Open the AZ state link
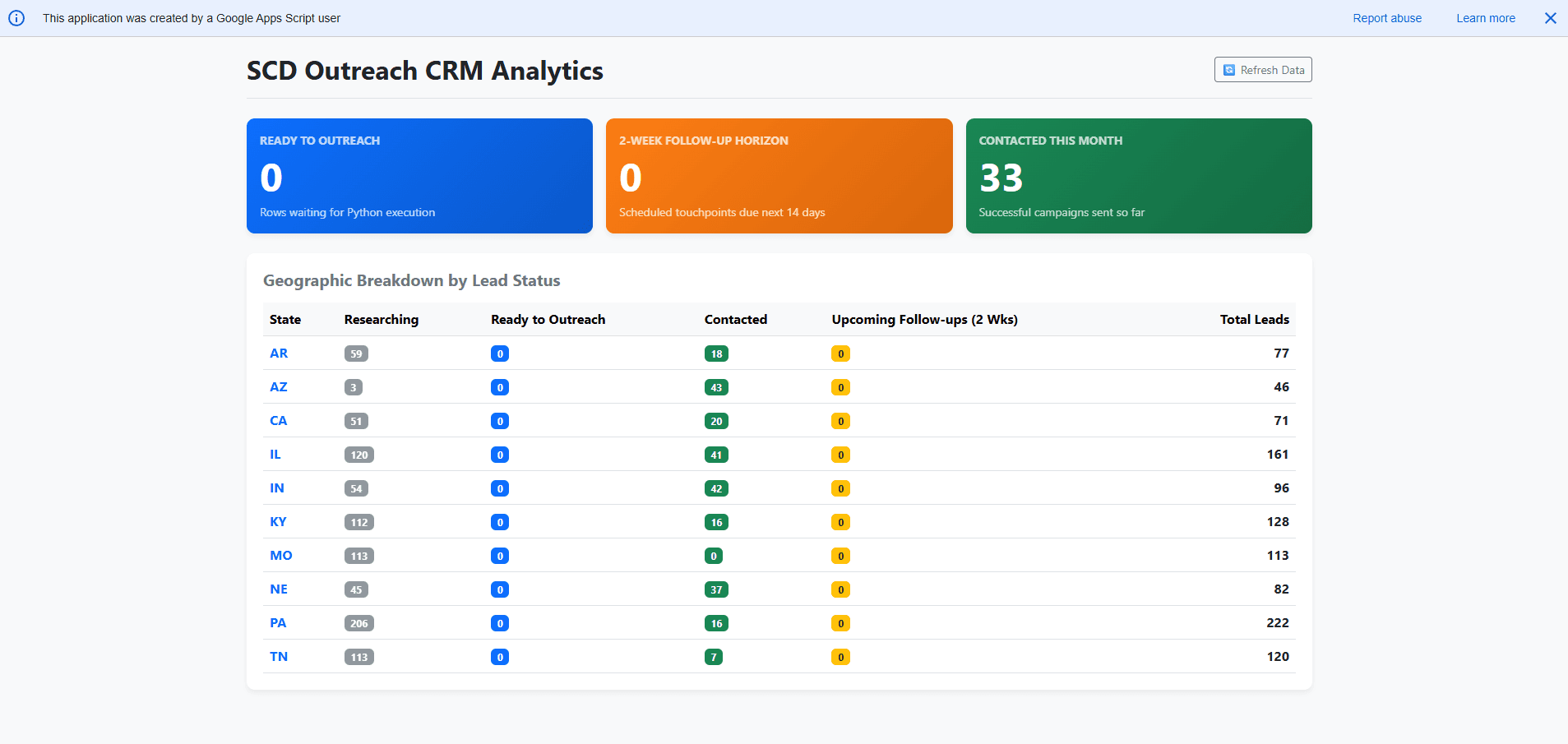Viewport: 1568px width, 744px height. click(279, 387)
